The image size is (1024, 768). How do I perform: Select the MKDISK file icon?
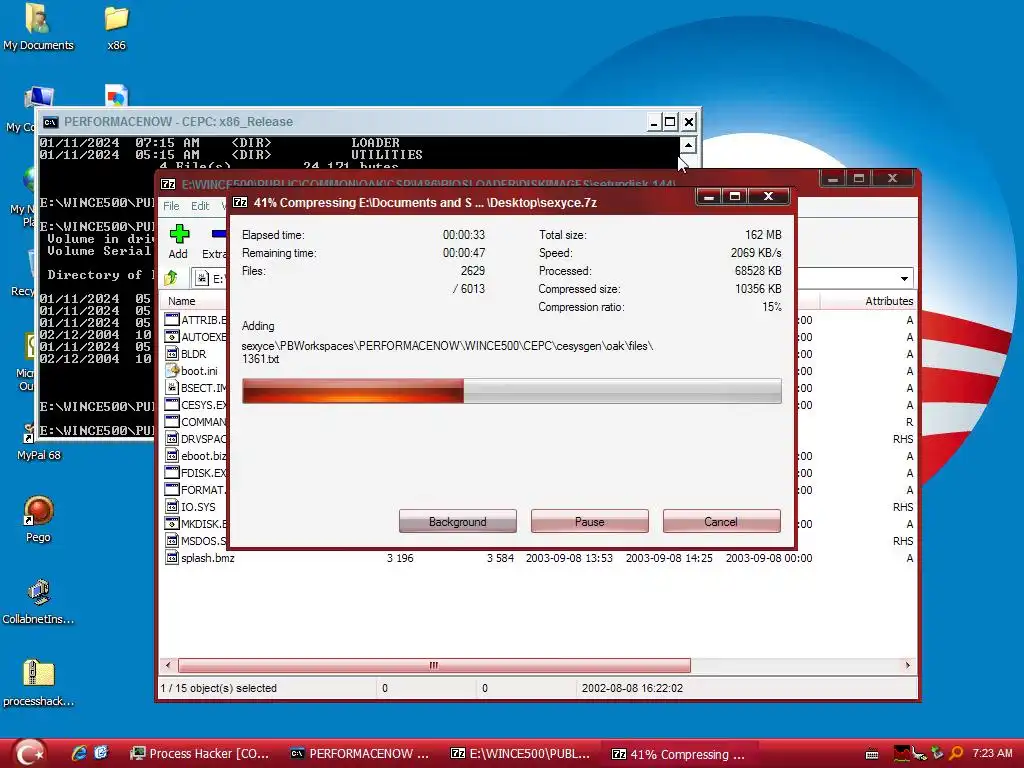coord(172,524)
